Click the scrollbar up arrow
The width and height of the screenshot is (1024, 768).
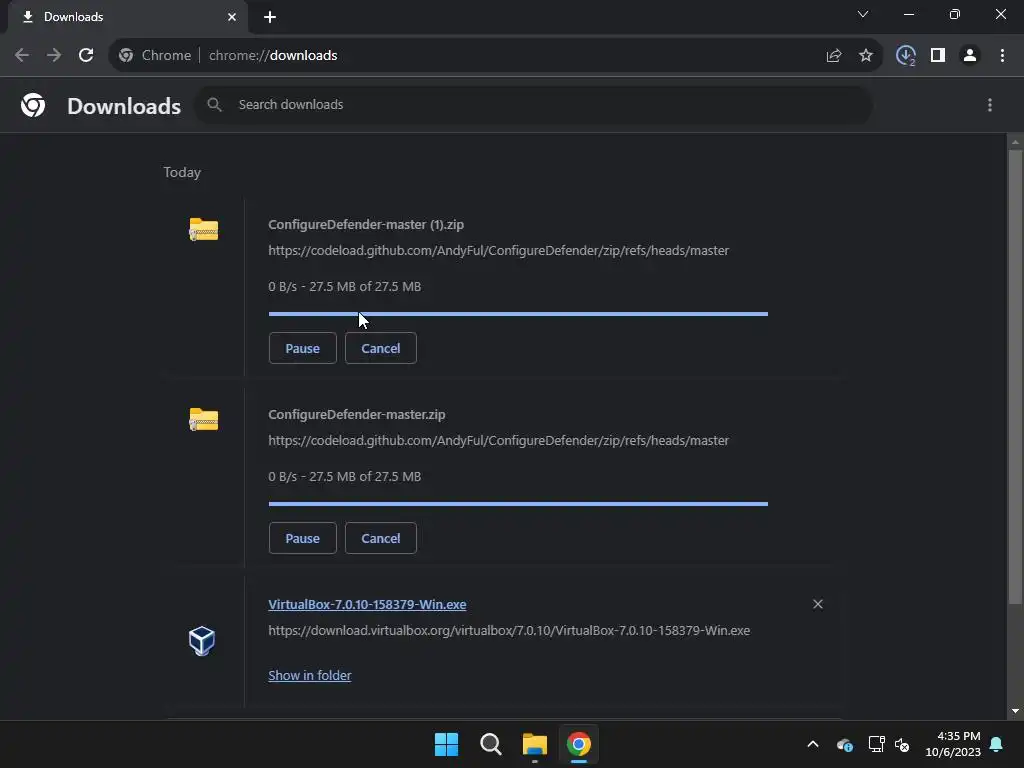pos(1015,142)
